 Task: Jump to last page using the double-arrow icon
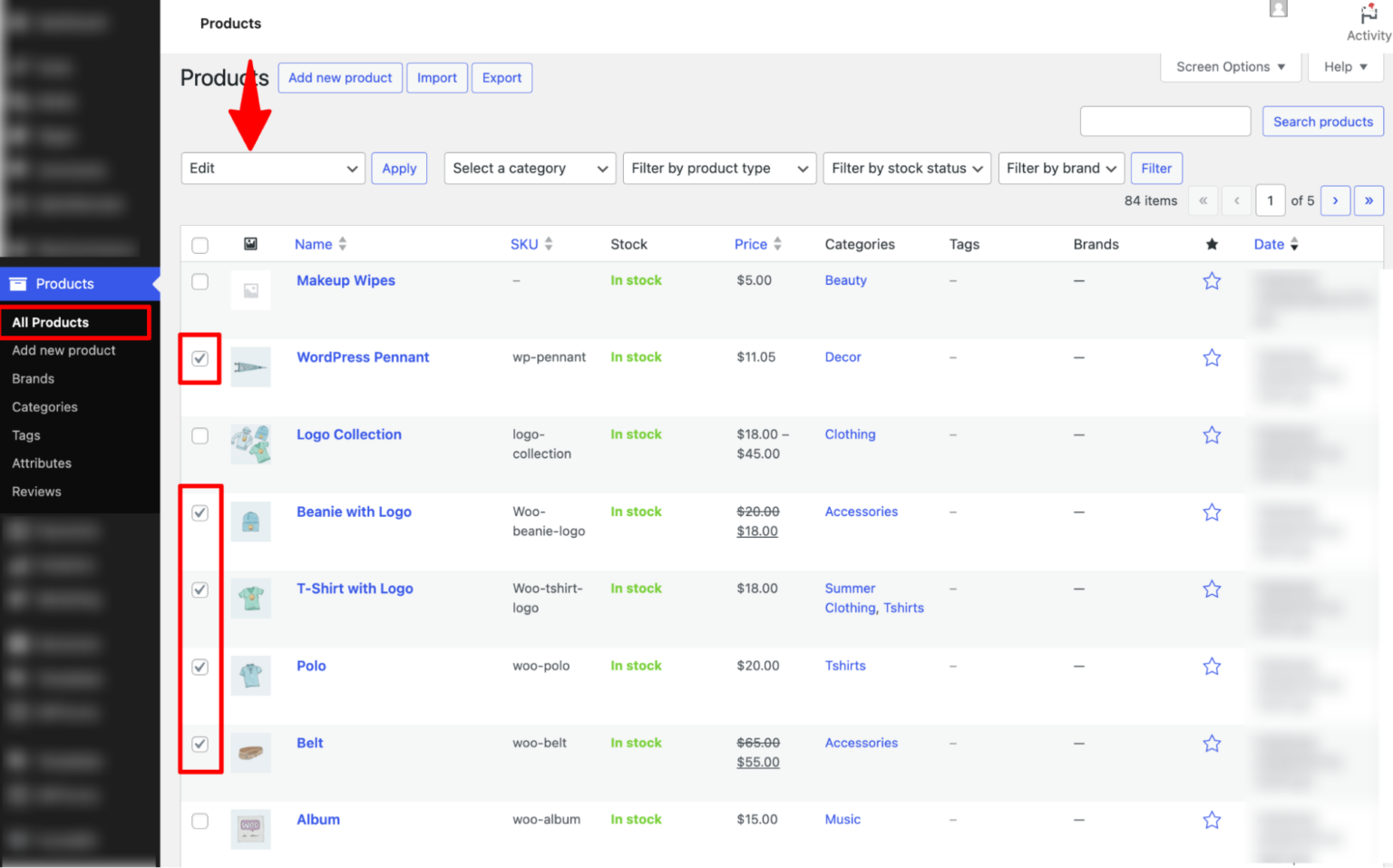click(x=1369, y=200)
